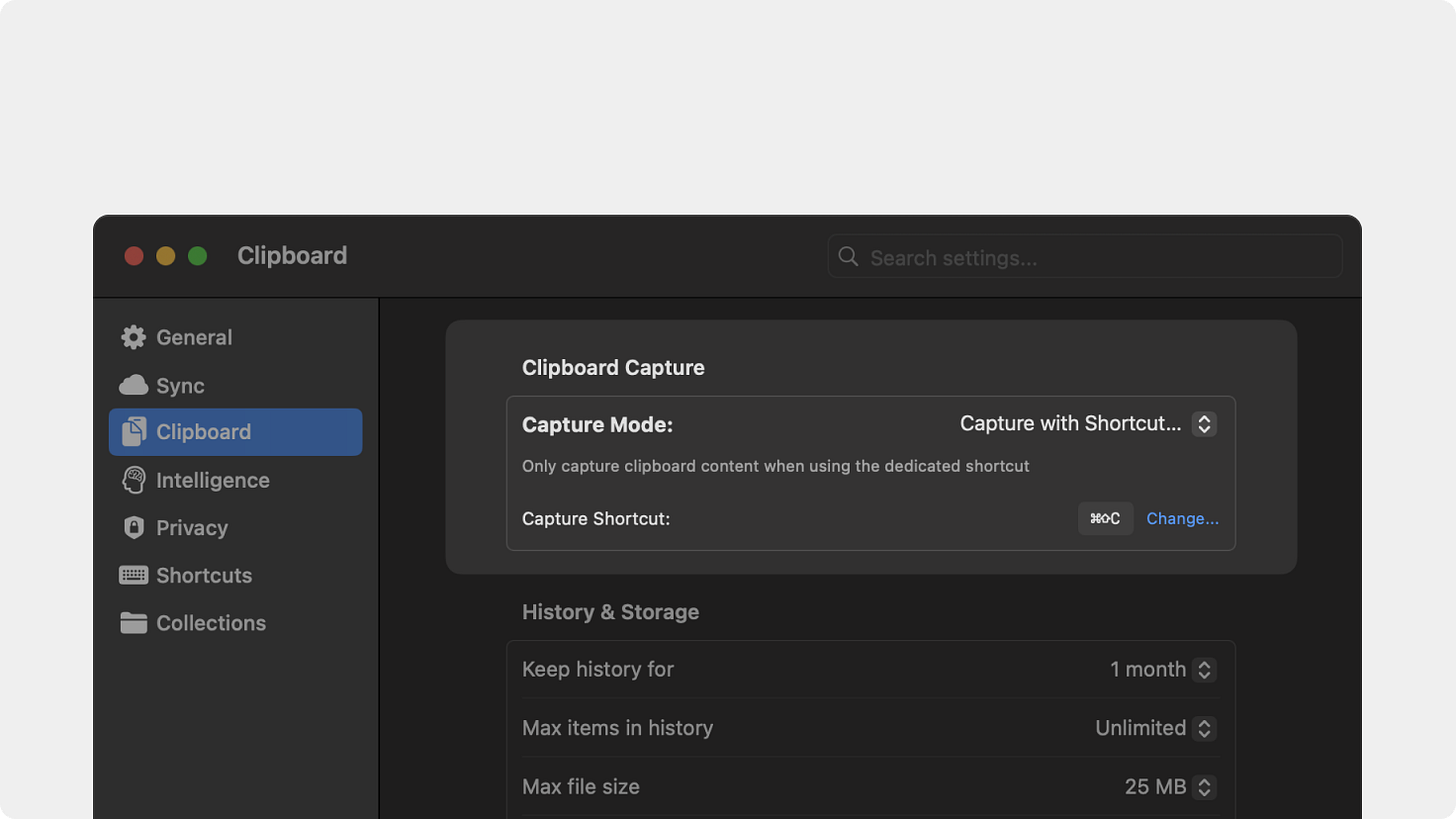Open the Max file size dropdown
Screen dimensions: 1456x819
click(x=1170, y=787)
